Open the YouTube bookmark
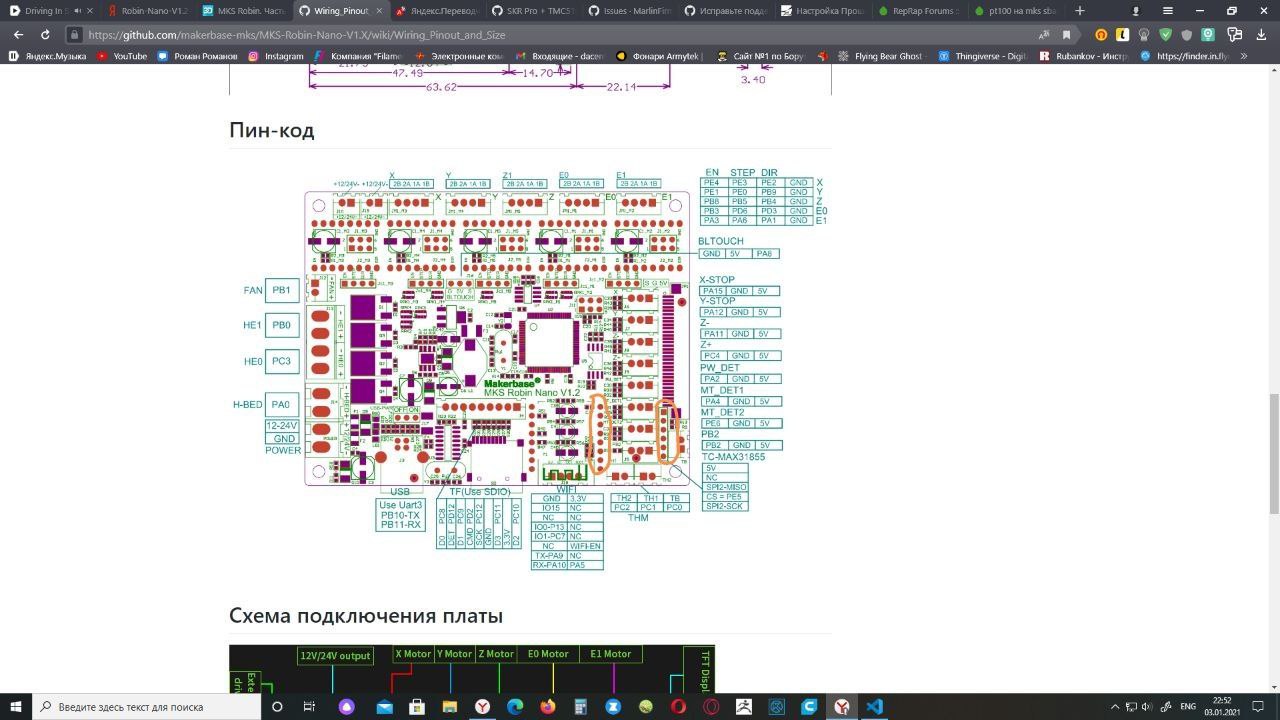This screenshot has height=720, width=1280. click(x=122, y=56)
